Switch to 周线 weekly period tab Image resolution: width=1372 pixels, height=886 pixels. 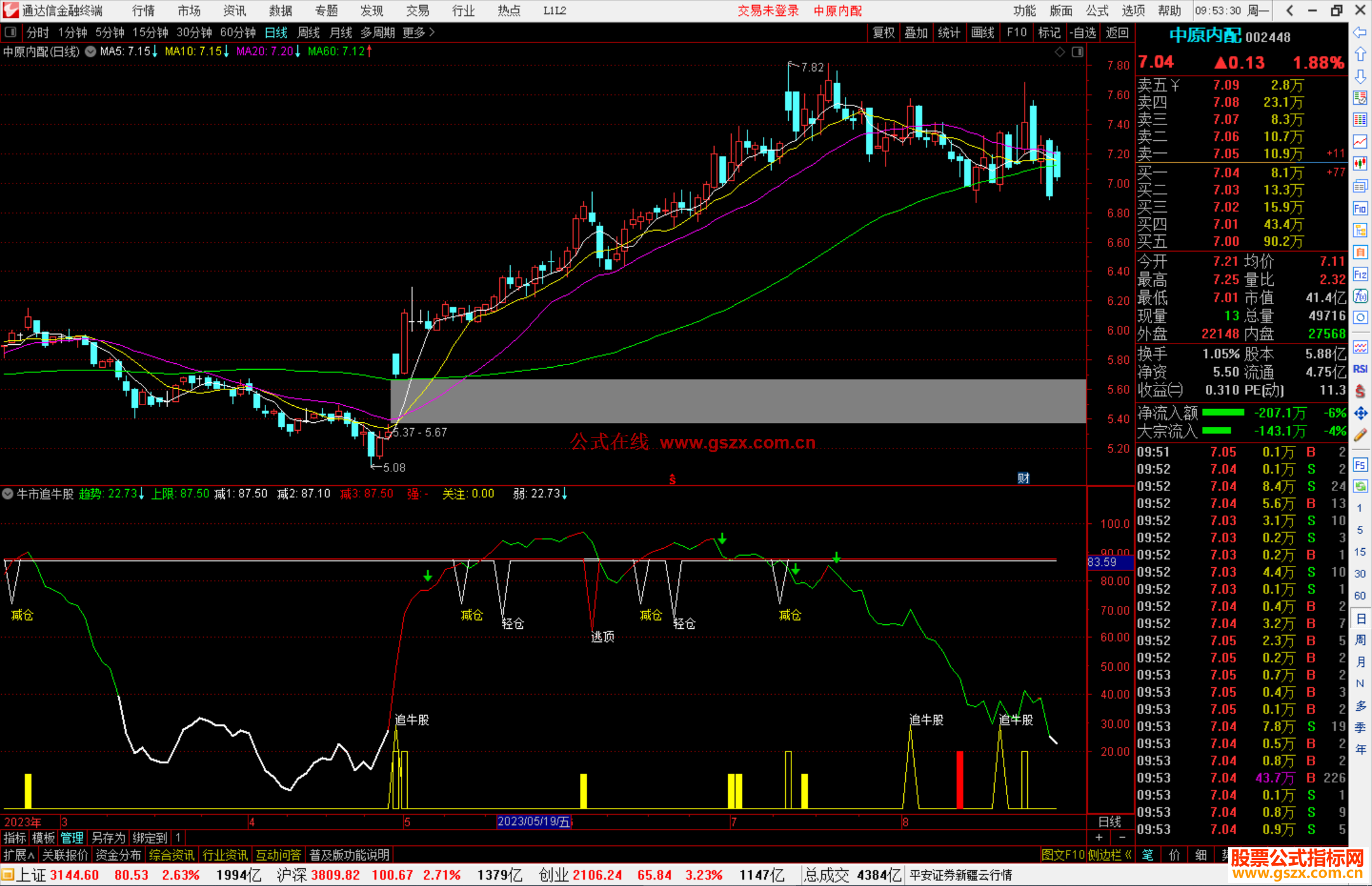309,32
